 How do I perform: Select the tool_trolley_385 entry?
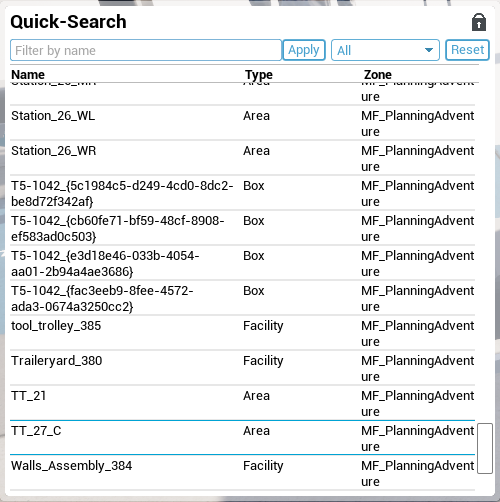[x=242, y=333]
